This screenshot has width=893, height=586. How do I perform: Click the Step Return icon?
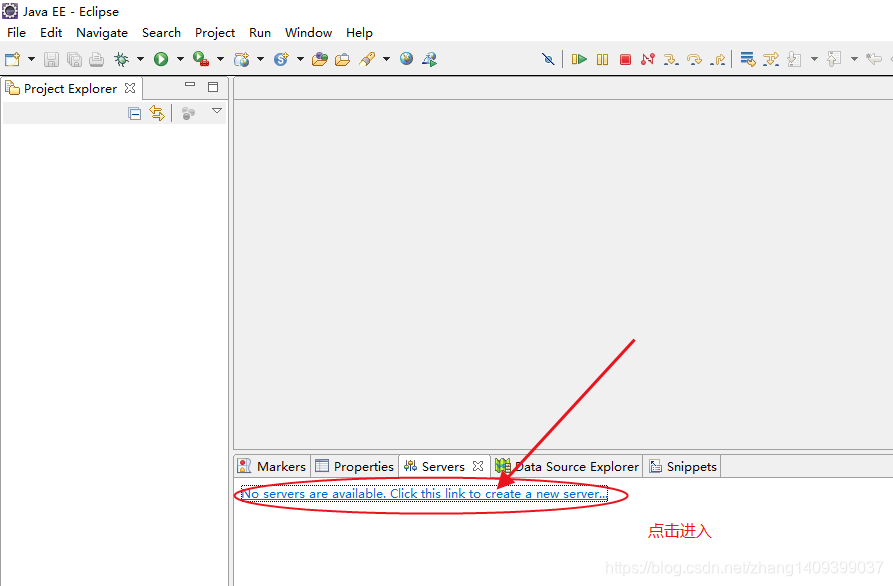[718, 59]
